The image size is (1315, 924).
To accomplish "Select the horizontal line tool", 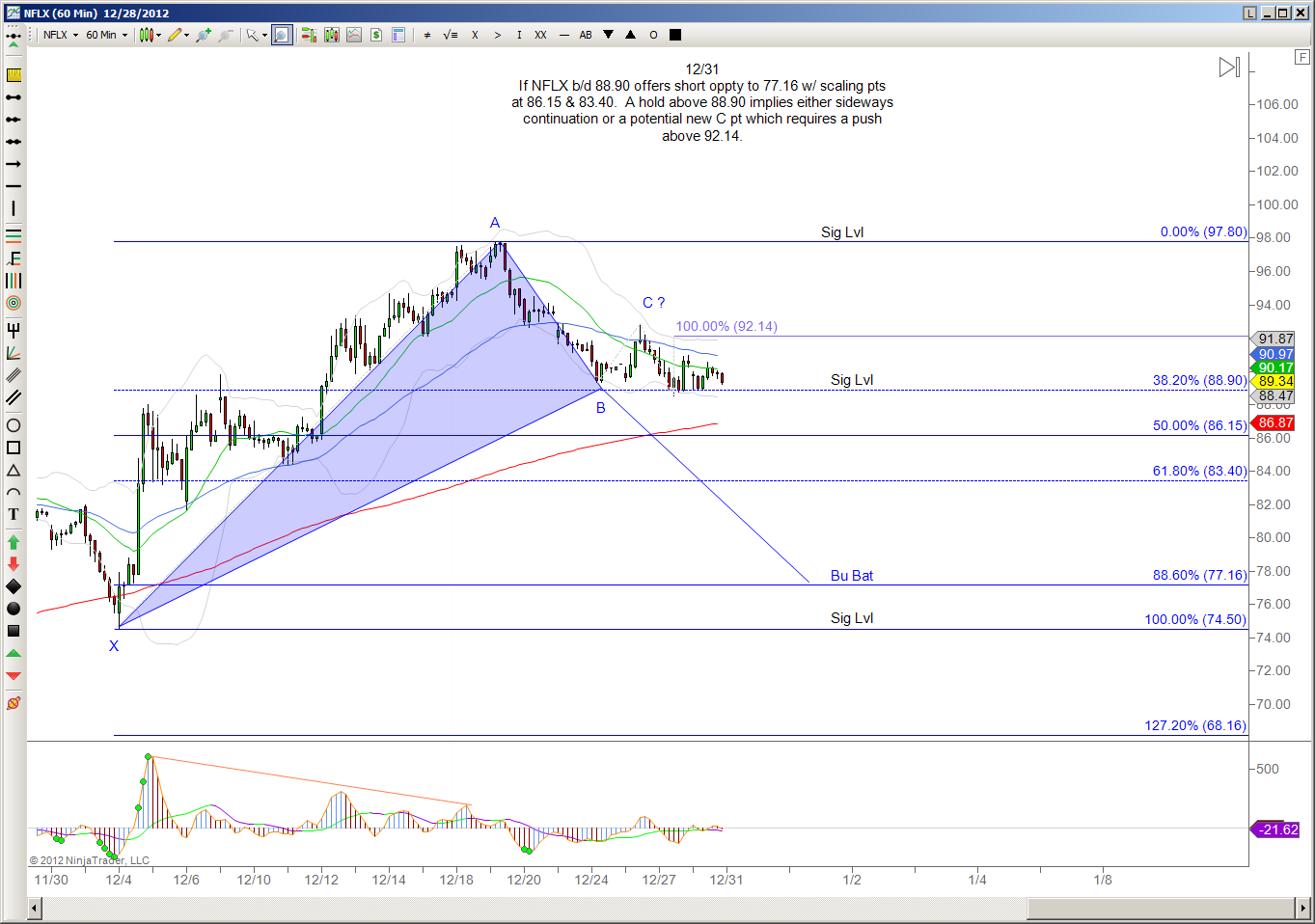I will click(x=14, y=186).
